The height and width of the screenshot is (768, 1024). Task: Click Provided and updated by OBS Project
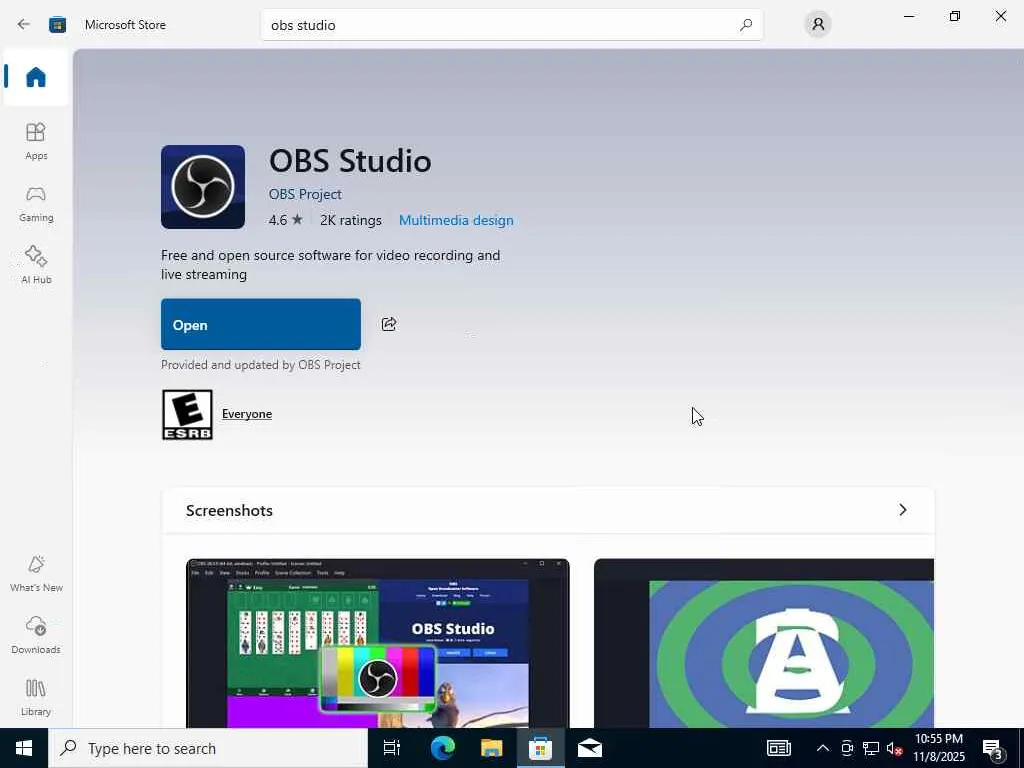tap(261, 364)
